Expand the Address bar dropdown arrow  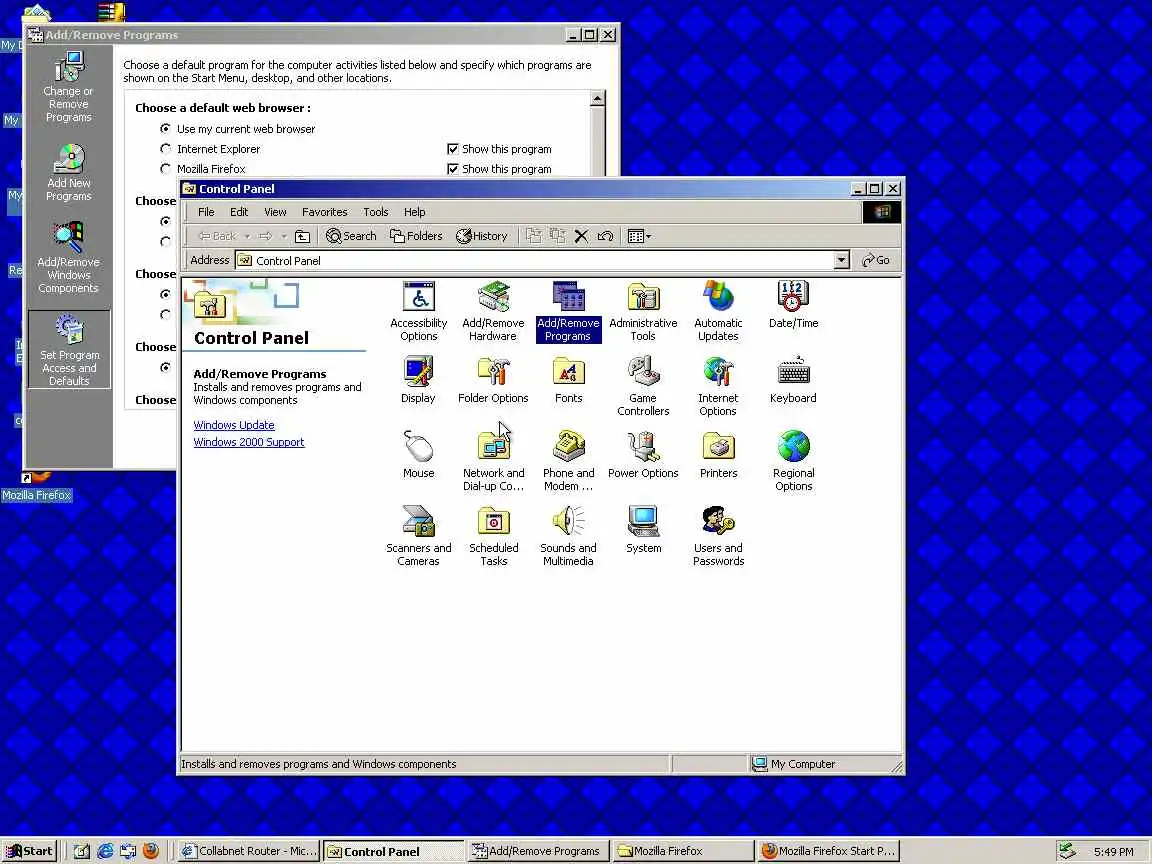841,260
